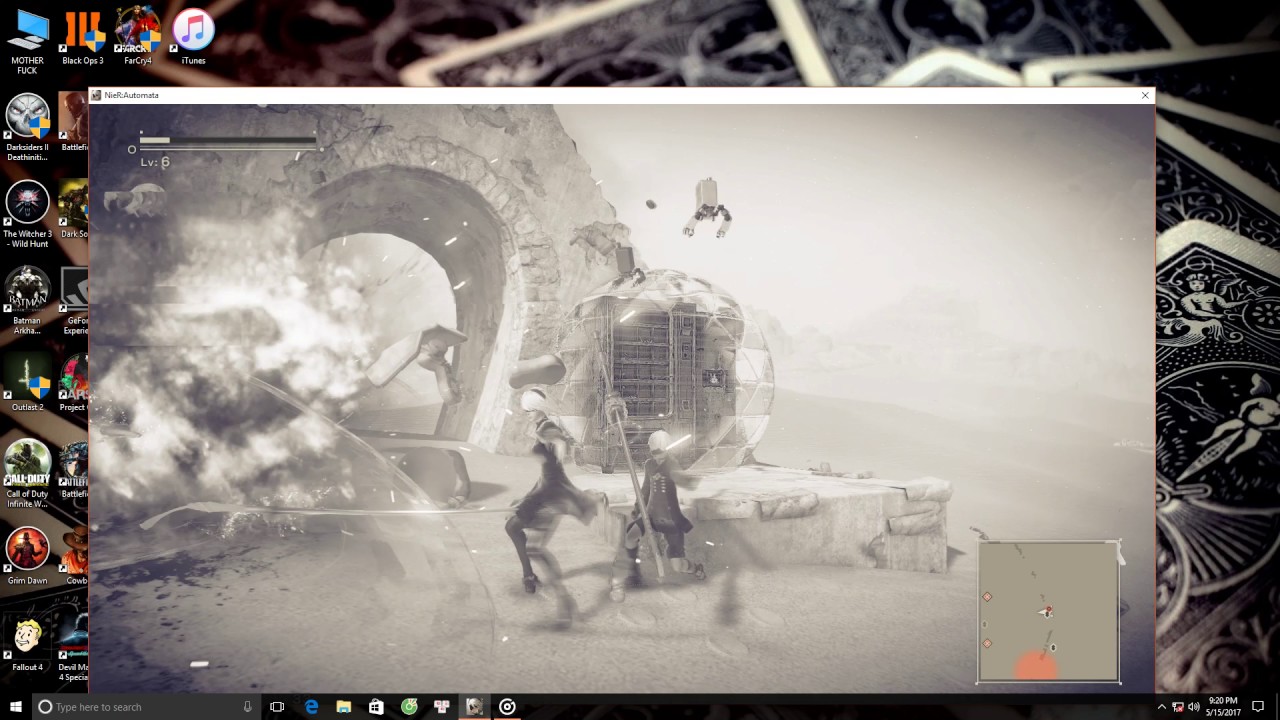Open the Action Center notifications icon
This screenshot has width=1280, height=720.
pos(1258,707)
